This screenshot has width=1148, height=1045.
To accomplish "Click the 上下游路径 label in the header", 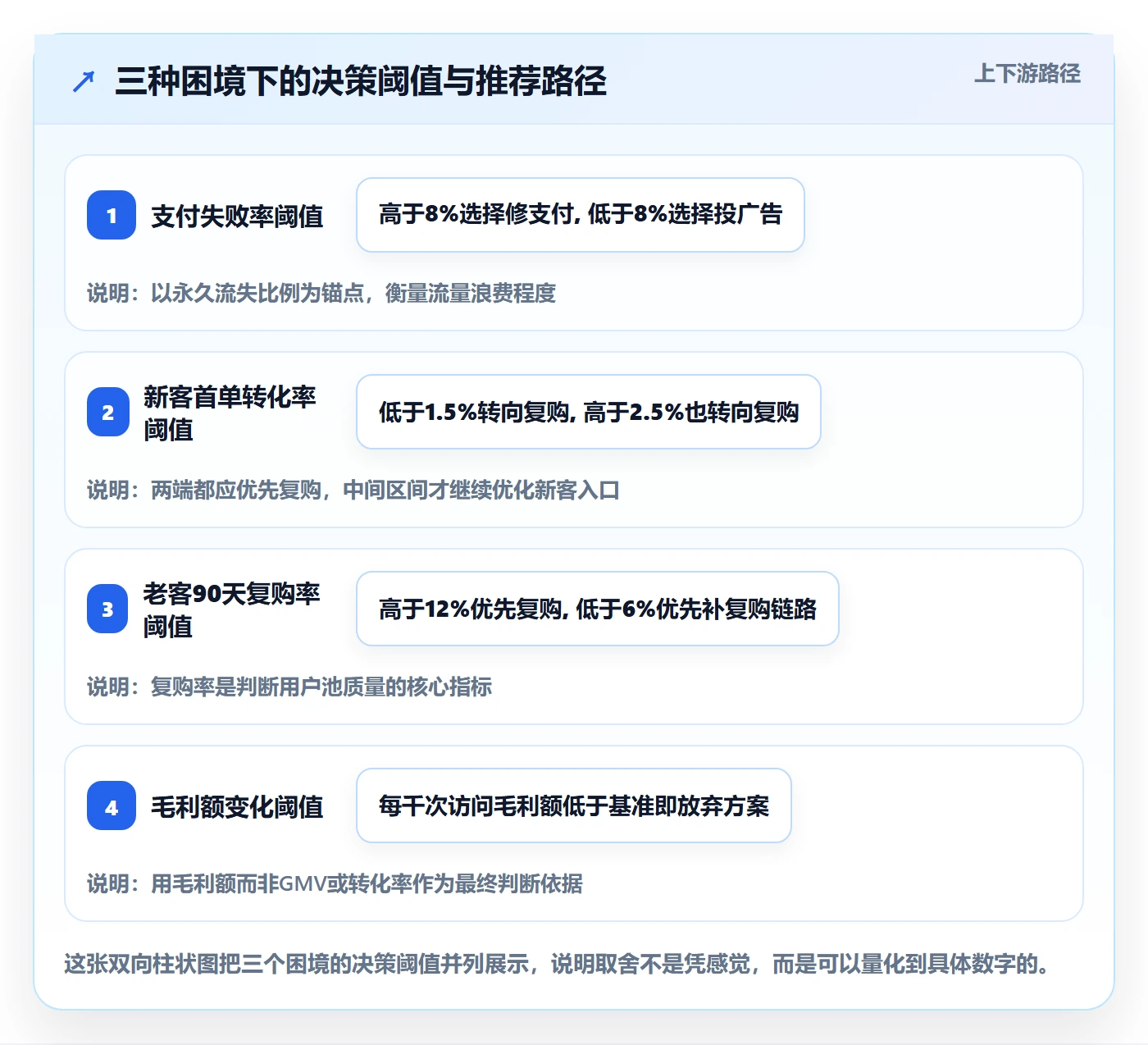I will point(1027,74).
